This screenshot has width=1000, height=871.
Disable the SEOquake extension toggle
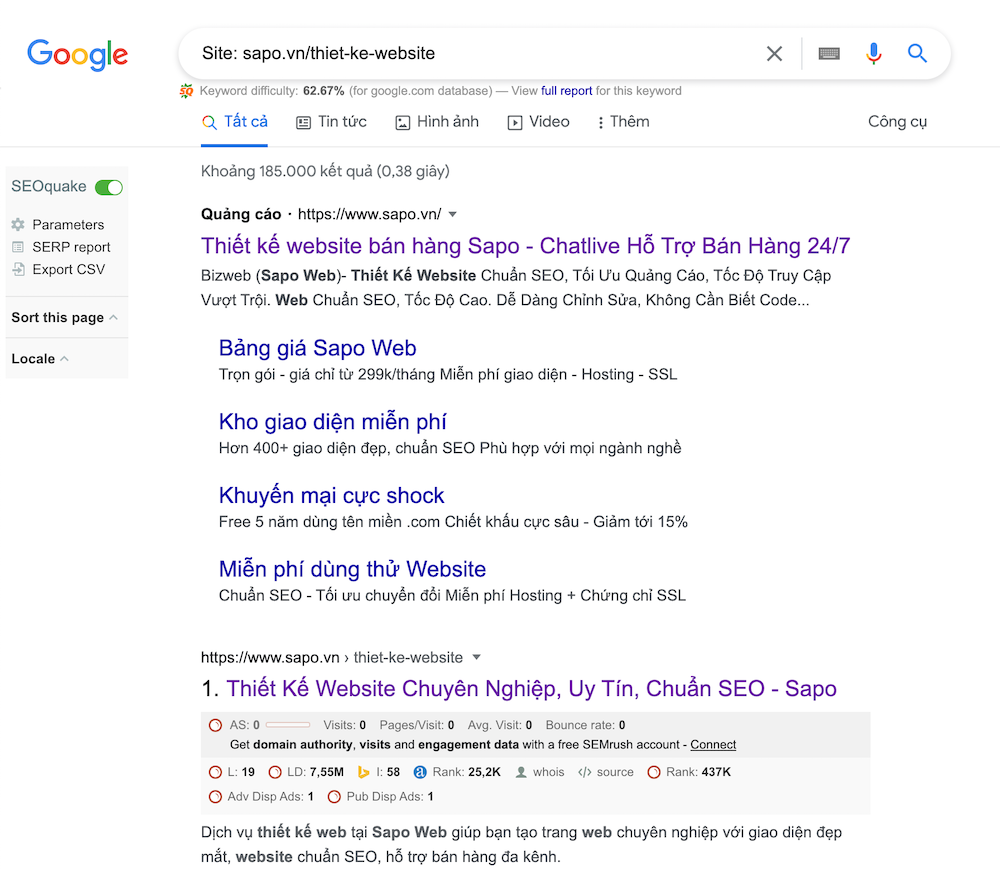[110, 186]
